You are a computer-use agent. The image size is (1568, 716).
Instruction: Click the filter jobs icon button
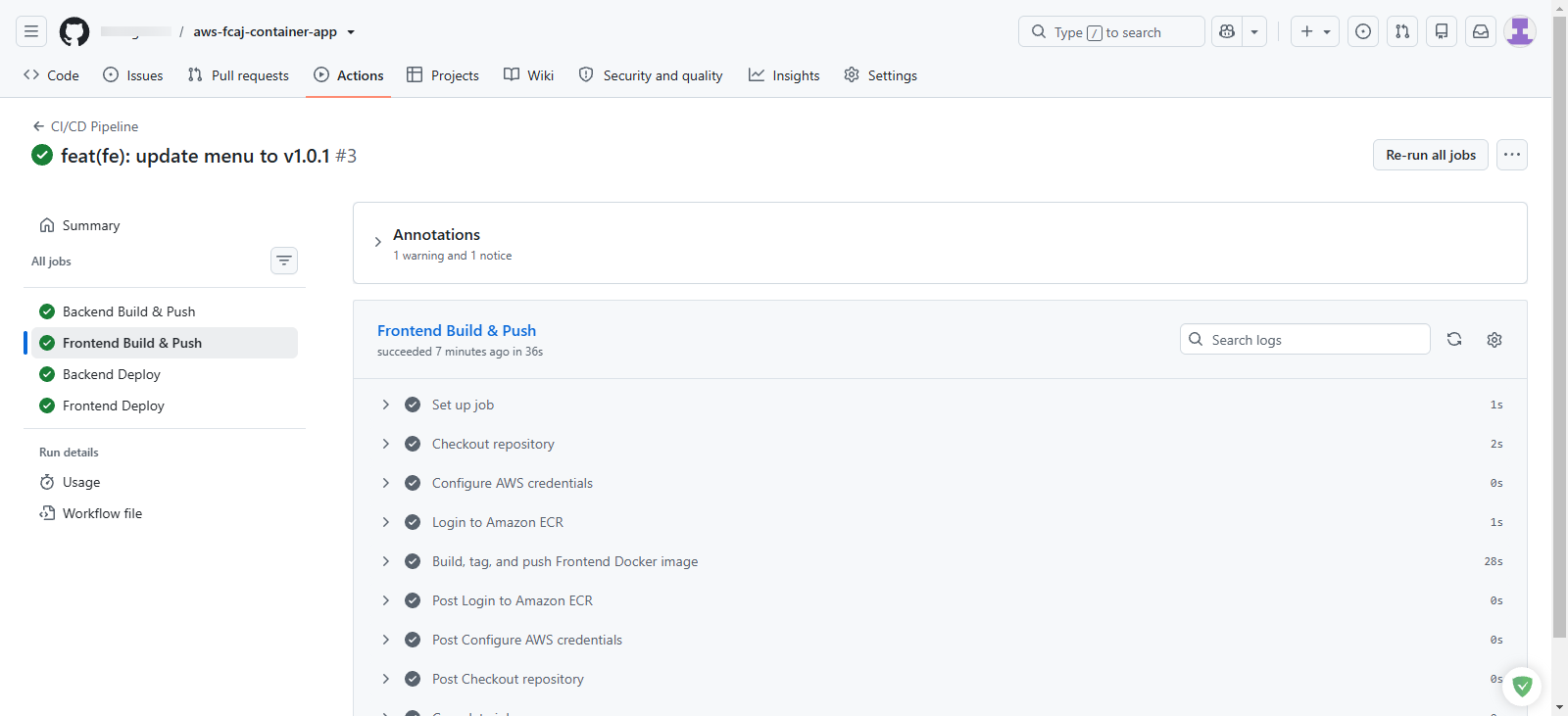pyautogui.click(x=284, y=261)
